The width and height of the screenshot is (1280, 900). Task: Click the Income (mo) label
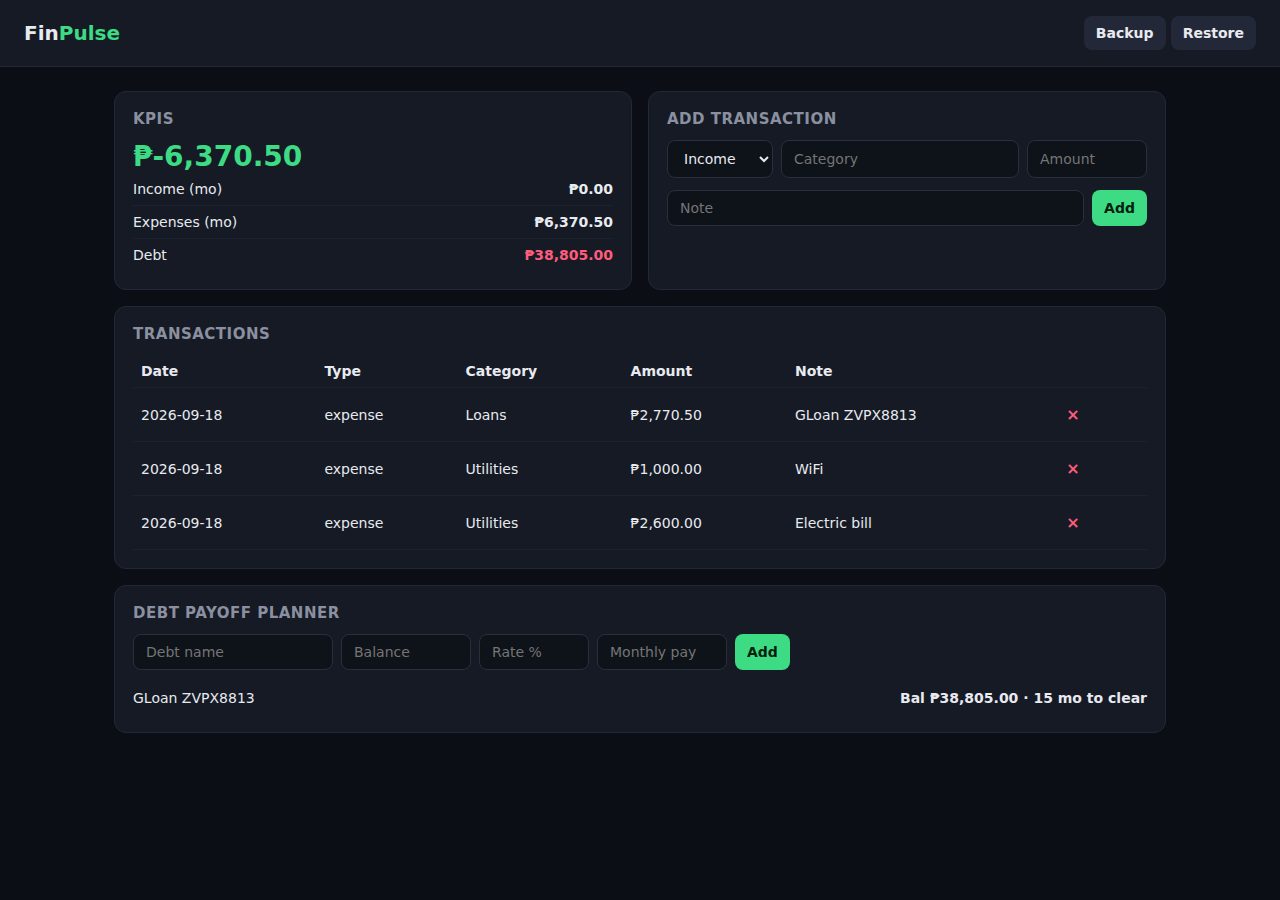point(178,189)
